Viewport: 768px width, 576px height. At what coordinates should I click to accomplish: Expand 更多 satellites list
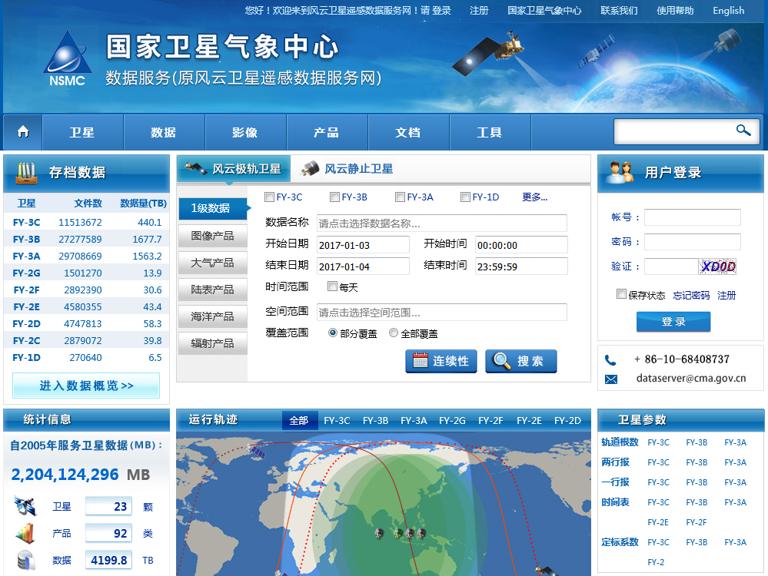[534, 197]
